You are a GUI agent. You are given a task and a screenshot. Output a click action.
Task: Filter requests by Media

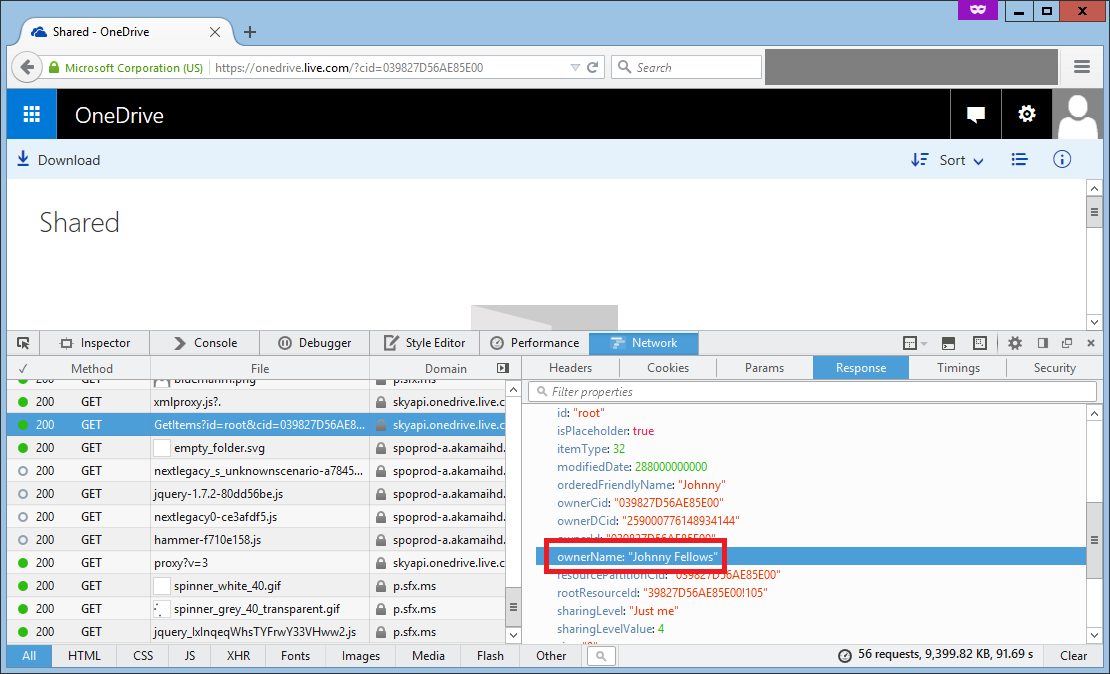pos(428,656)
